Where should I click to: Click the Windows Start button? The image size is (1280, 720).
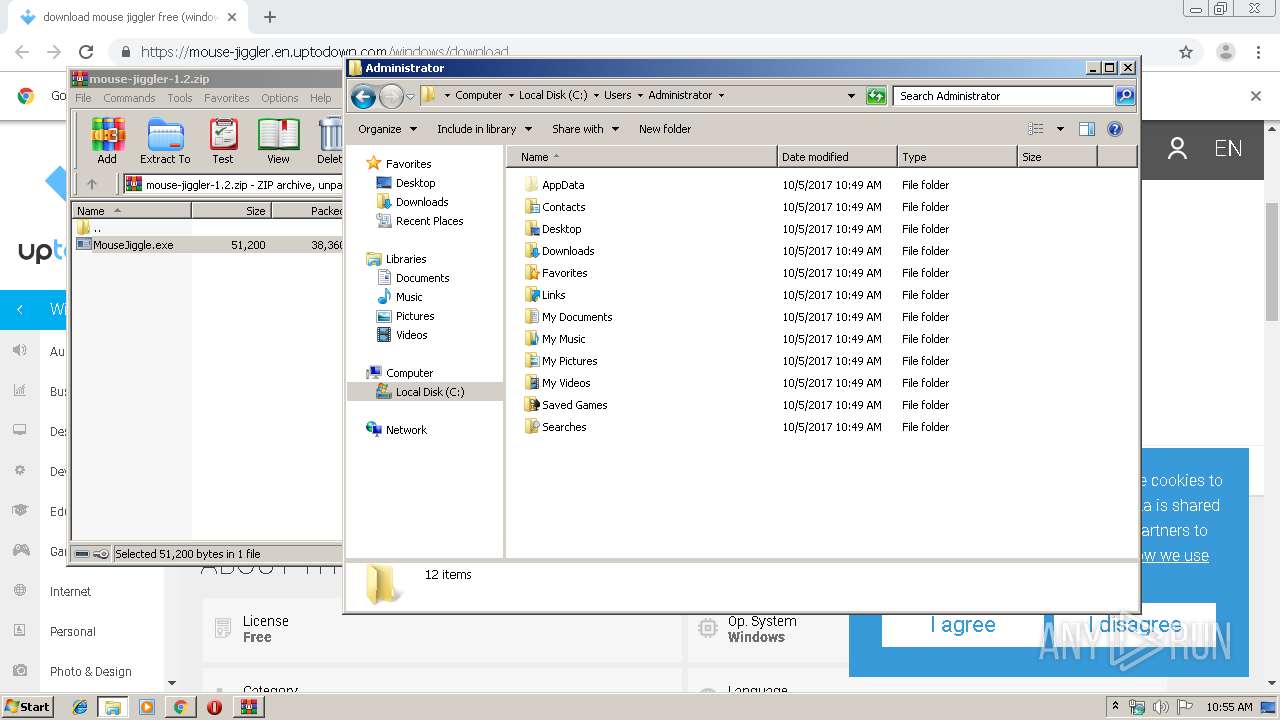point(28,707)
